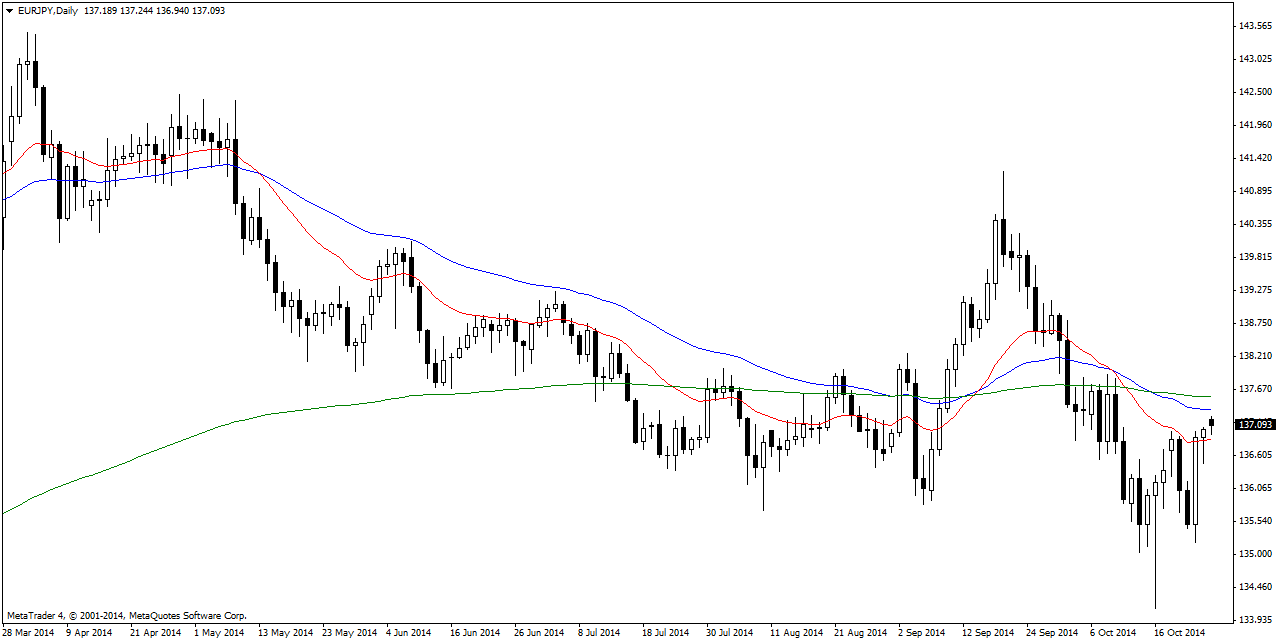
Task: Select the current price tag 137.093
Action: 1254,425
